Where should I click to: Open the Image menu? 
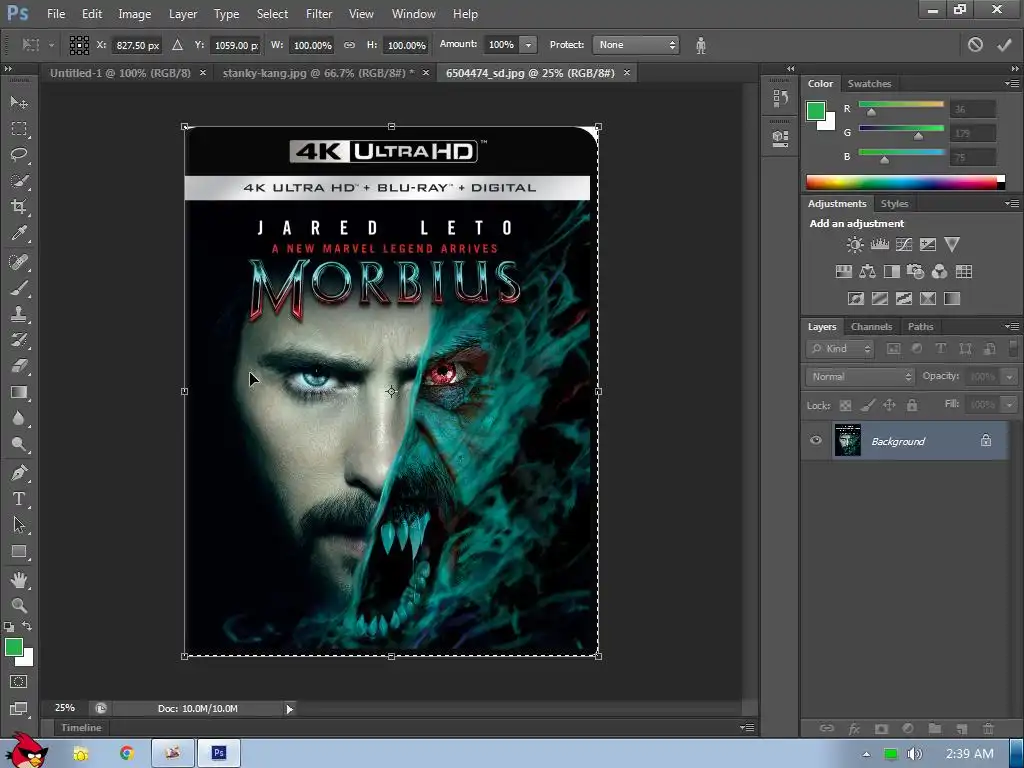pos(135,14)
